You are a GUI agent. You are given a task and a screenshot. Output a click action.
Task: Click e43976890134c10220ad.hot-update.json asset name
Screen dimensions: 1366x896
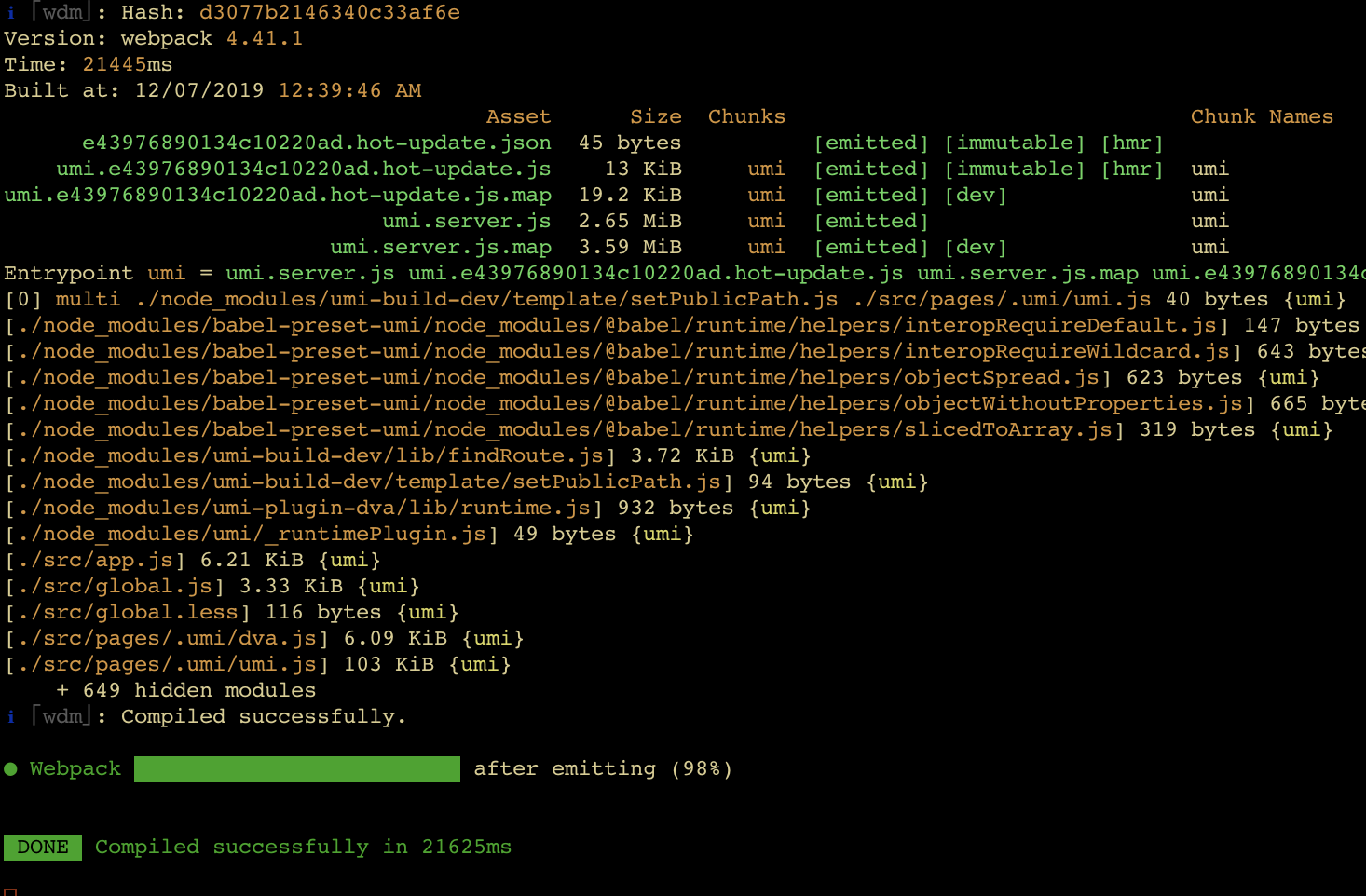pyautogui.click(x=317, y=143)
